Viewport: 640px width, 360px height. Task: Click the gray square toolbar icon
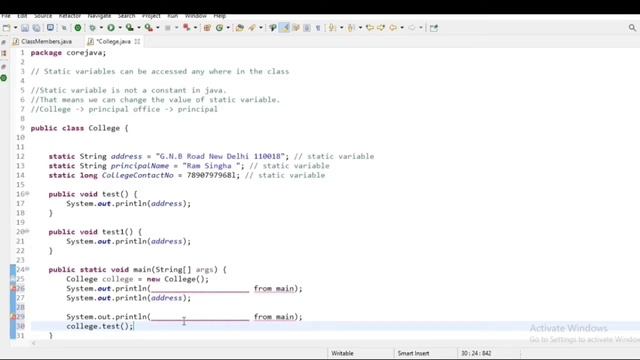pos(168,28)
